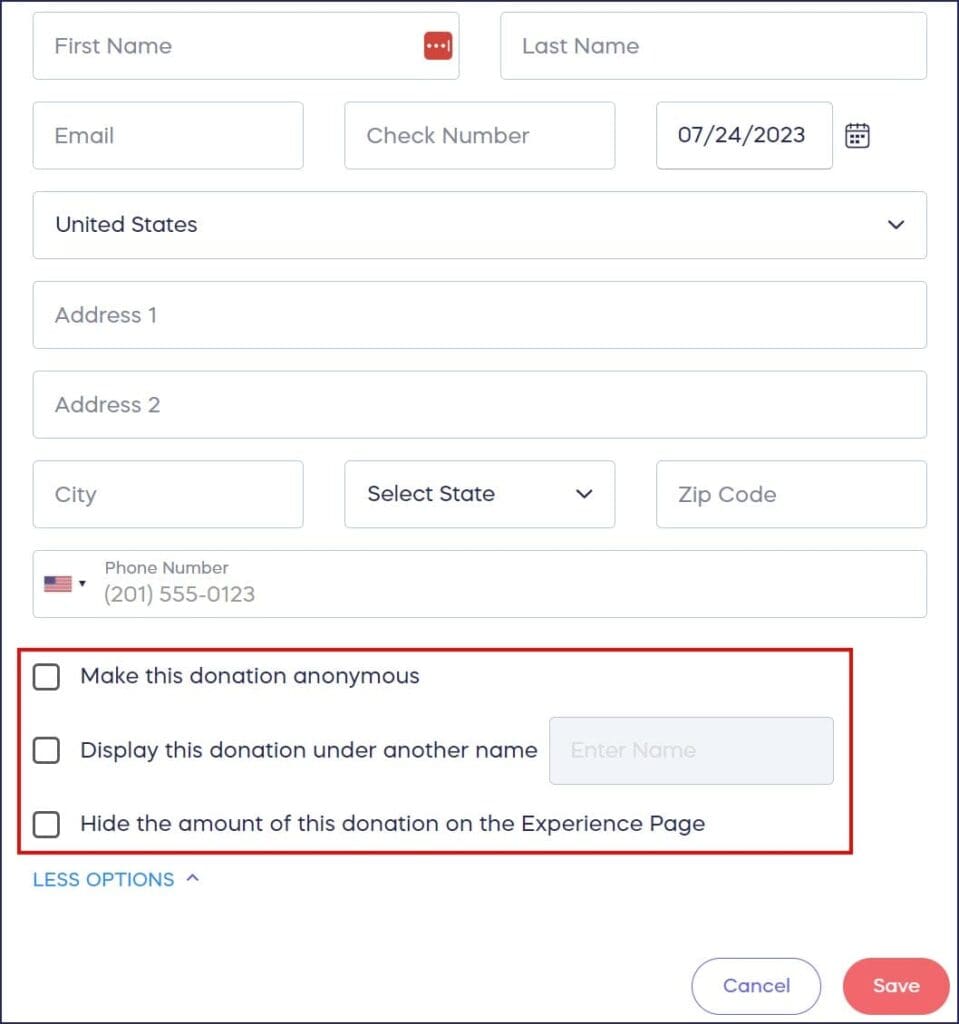Image resolution: width=959 pixels, height=1024 pixels.
Task: Click the Save button
Action: point(895,985)
